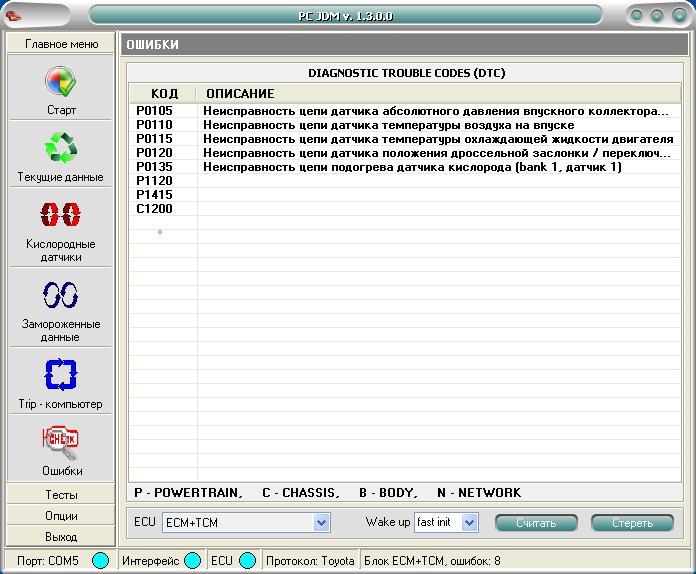Screen dimensions: 696x574
Task: Click the Ошибки check engine icon
Action: (61, 440)
